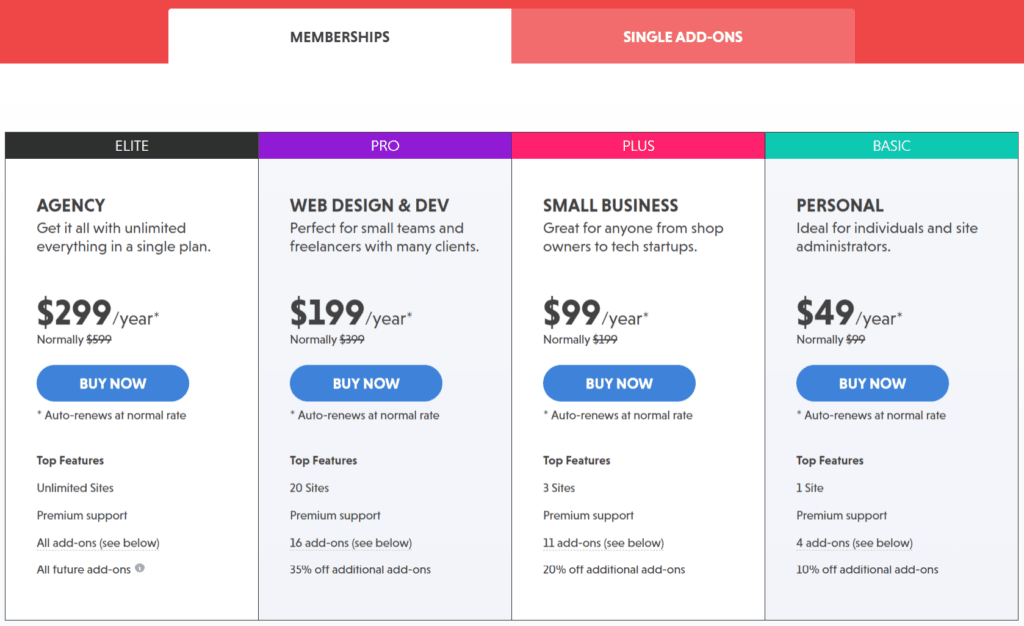Image resolution: width=1024 pixels, height=626 pixels.
Task: Select the purple PRO header bar
Action: [385, 145]
